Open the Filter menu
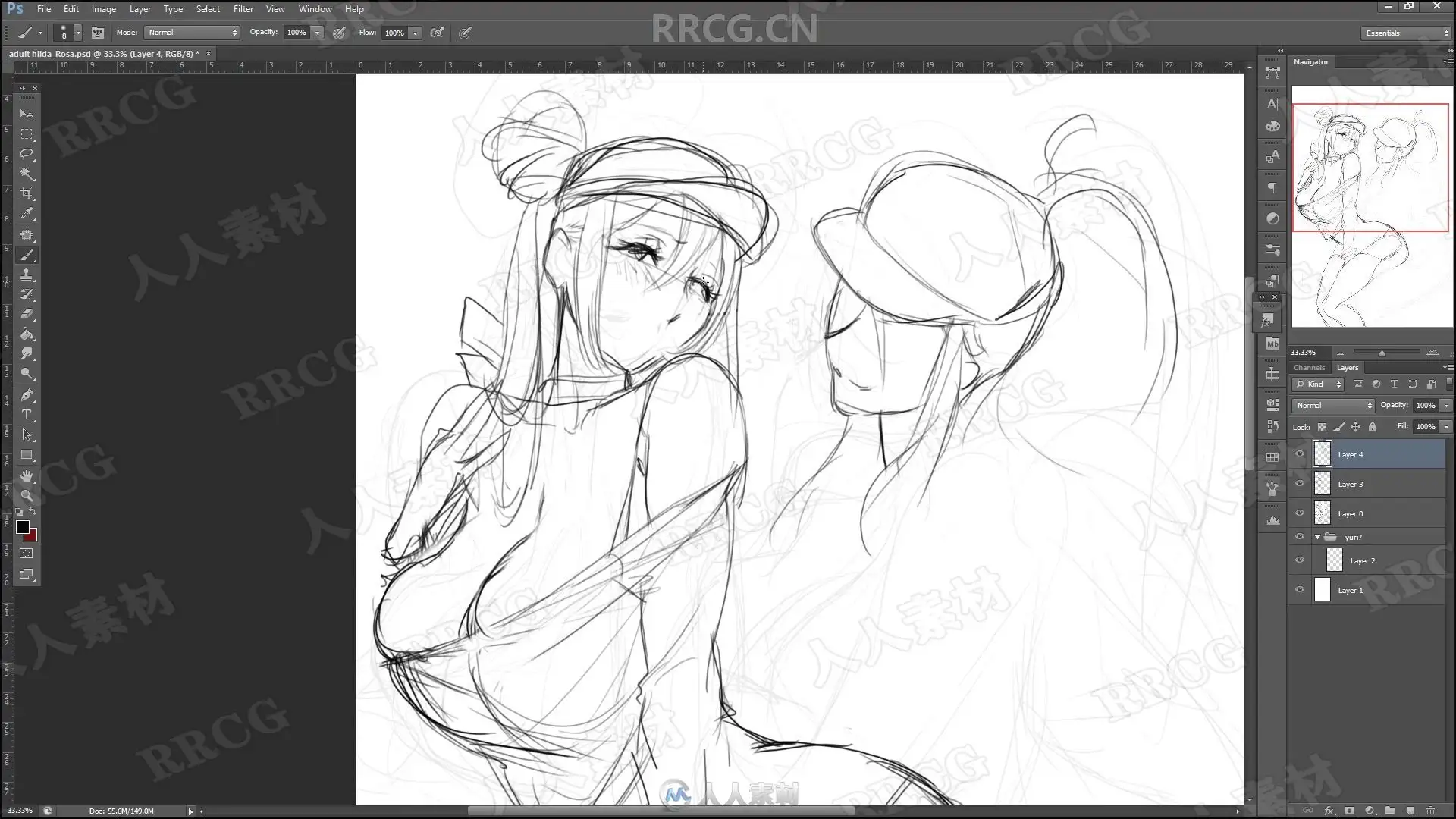This screenshot has height=819, width=1456. click(243, 9)
